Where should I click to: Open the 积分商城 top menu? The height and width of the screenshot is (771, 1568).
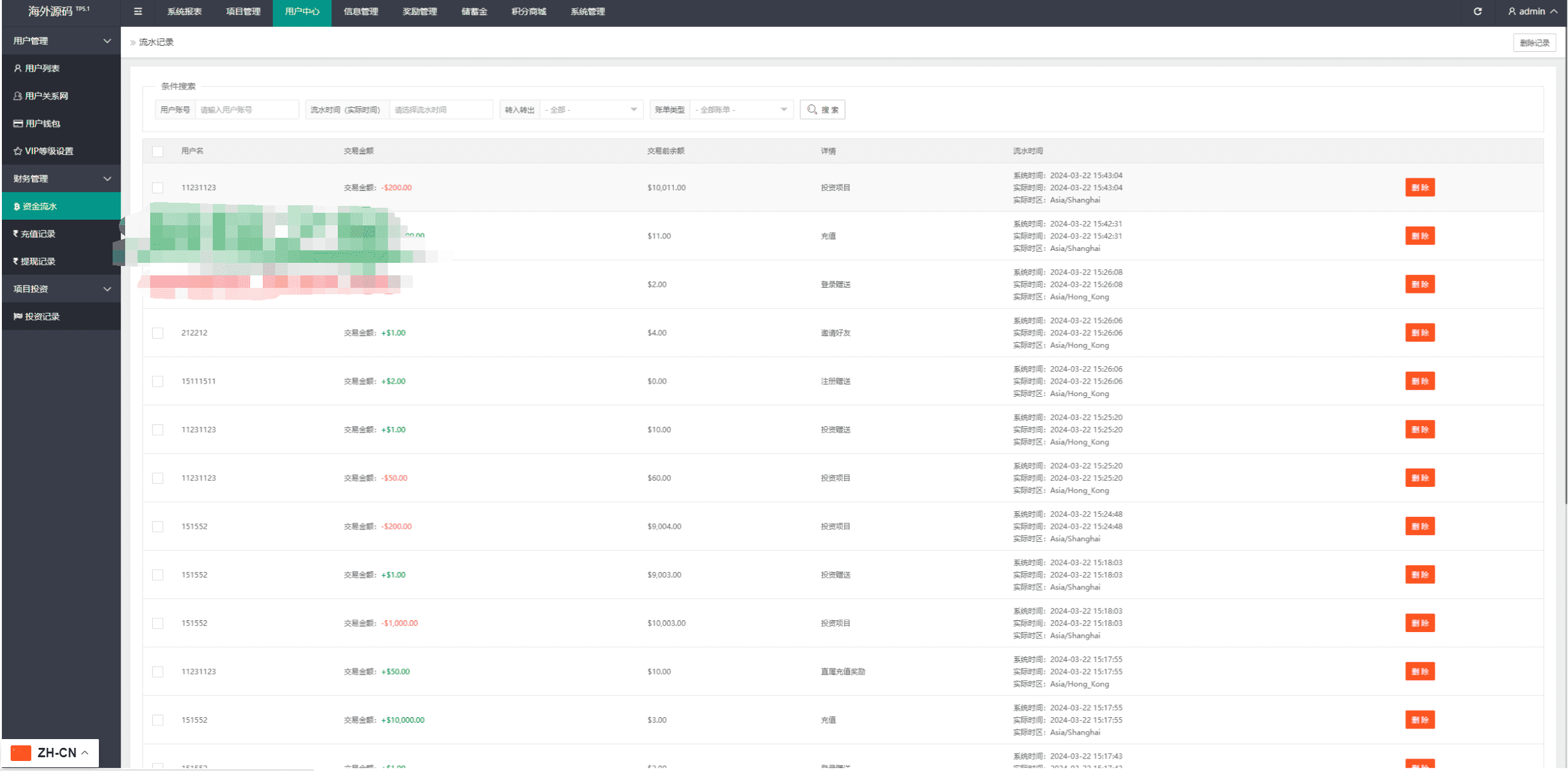pos(528,11)
